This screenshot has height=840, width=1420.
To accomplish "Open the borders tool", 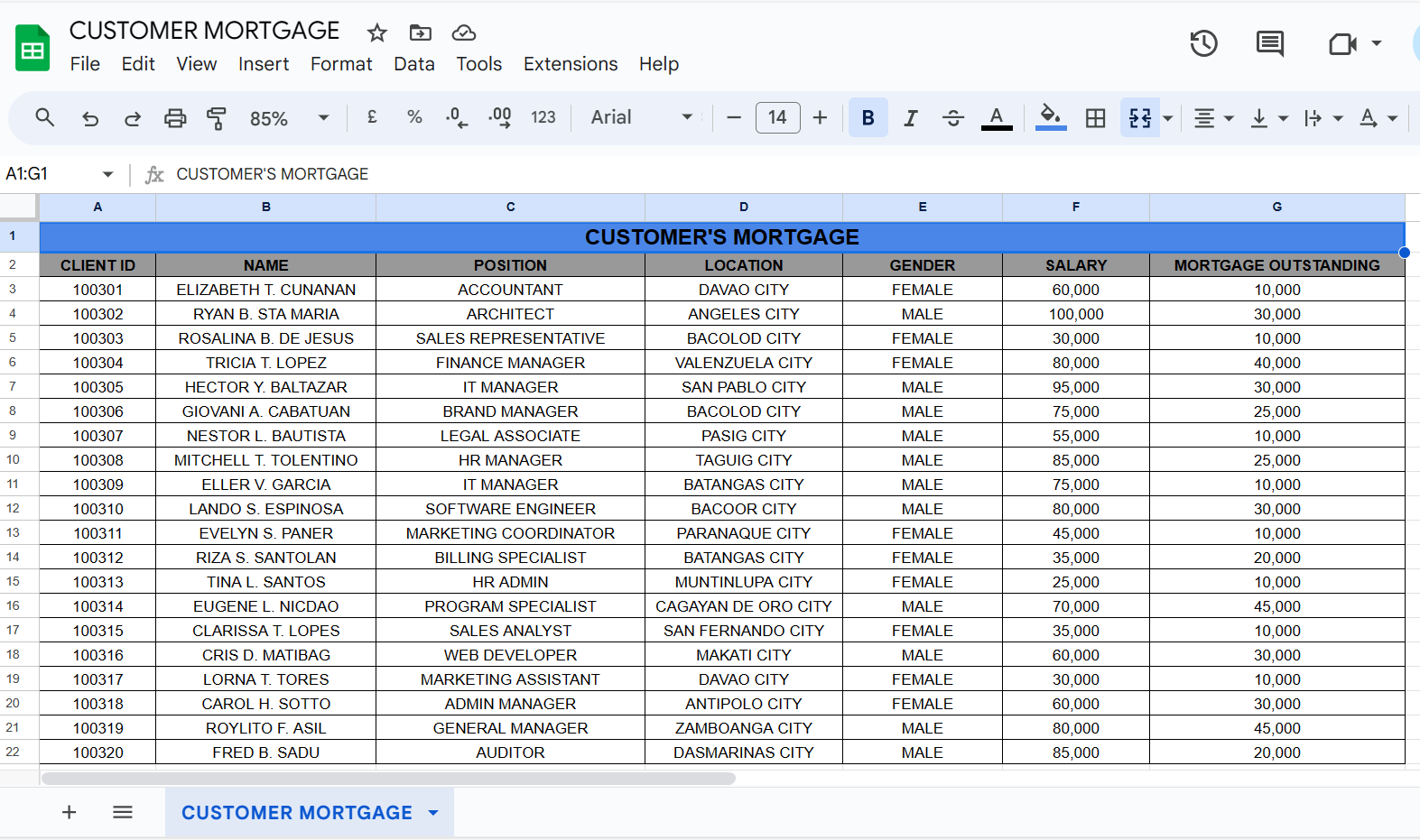I will coord(1095,117).
